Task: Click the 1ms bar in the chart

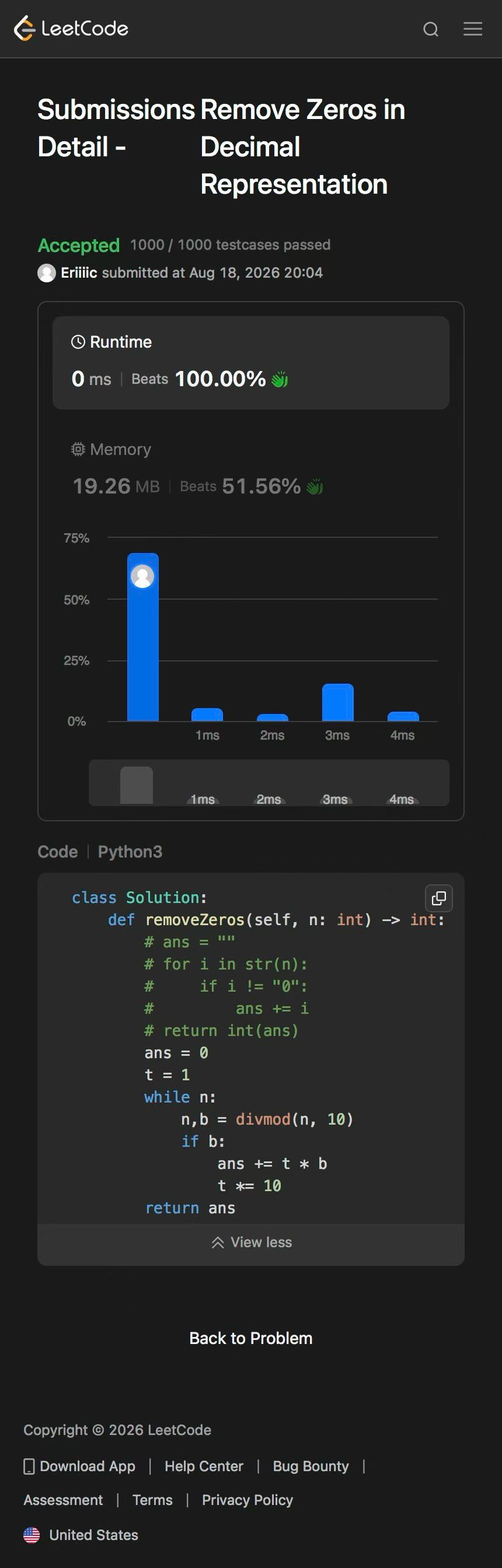Action: pyautogui.click(x=207, y=715)
